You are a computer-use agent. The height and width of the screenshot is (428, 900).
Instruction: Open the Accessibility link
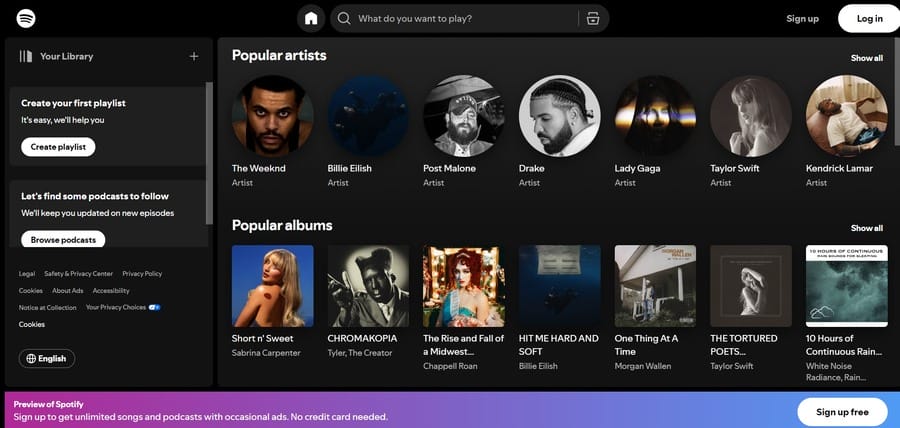pyautogui.click(x=111, y=291)
